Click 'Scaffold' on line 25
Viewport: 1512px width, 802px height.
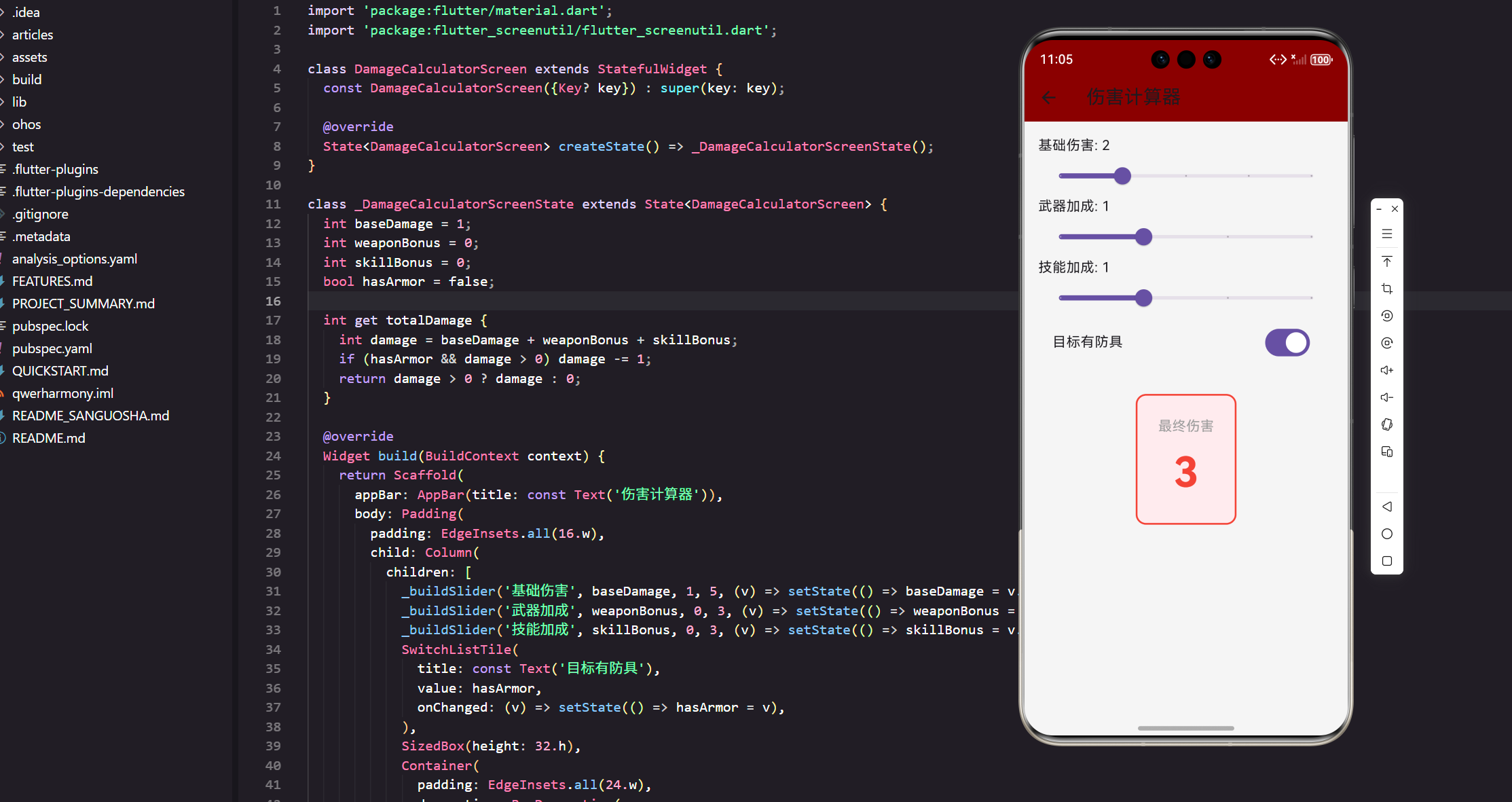[x=425, y=475]
